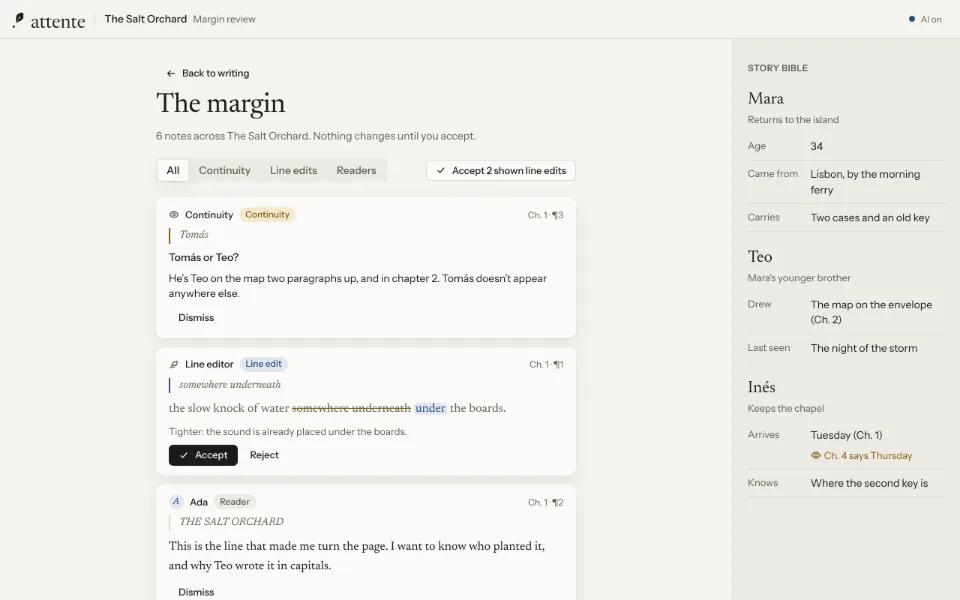Viewport: 960px width, 600px height.
Task: Click the Mara heading in Story Bible
Action: [765, 99]
